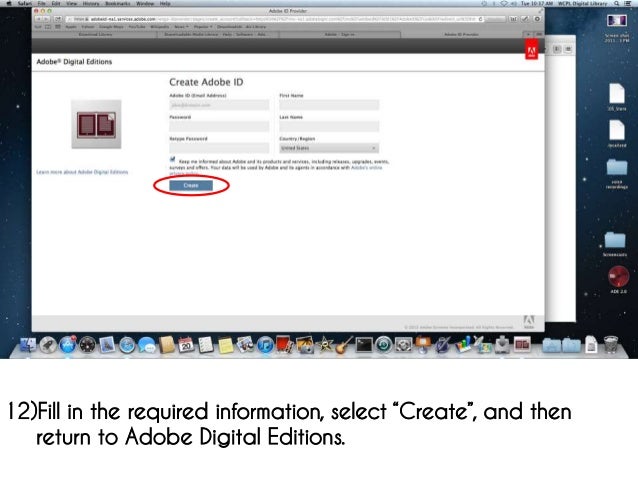Open Terminal from the dock
638x479 pixels.
pos(364,345)
